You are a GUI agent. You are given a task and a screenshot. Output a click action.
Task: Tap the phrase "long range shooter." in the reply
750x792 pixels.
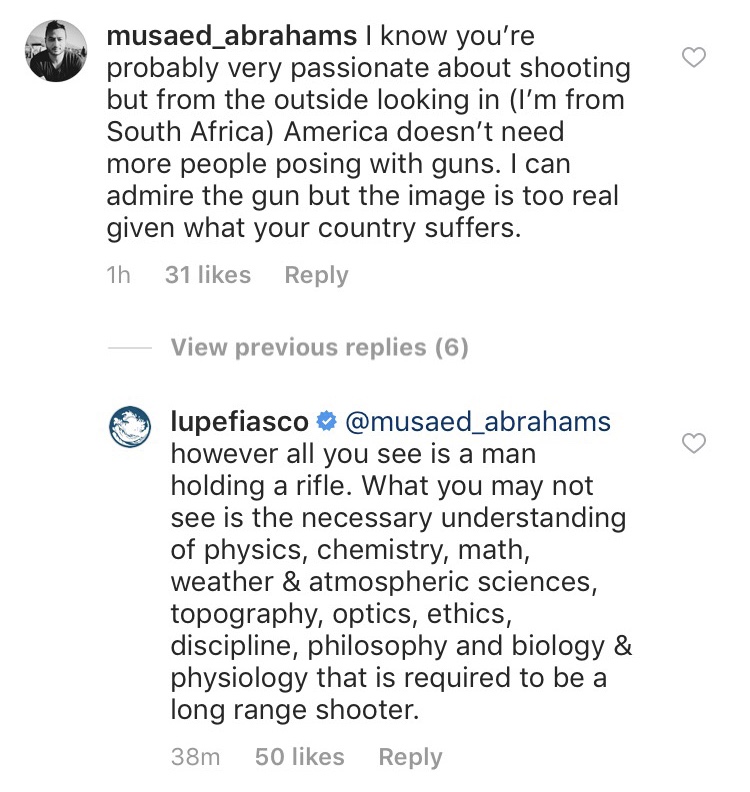pyautogui.click(x=295, y=709)
